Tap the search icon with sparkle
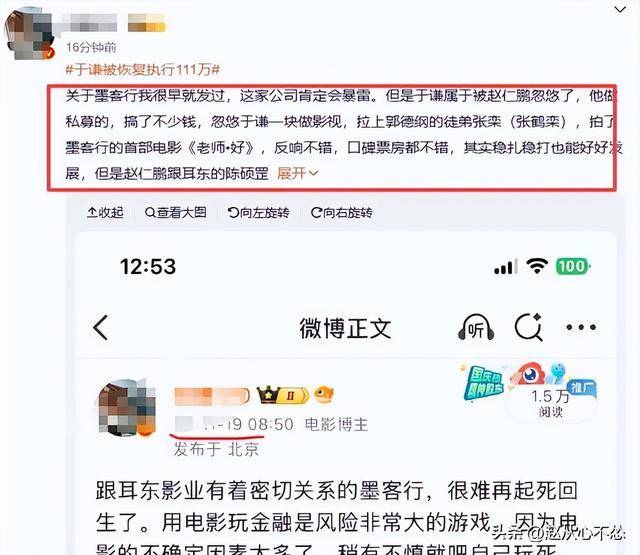The height and width of the screenshot is (555, 640). point(529,327)
